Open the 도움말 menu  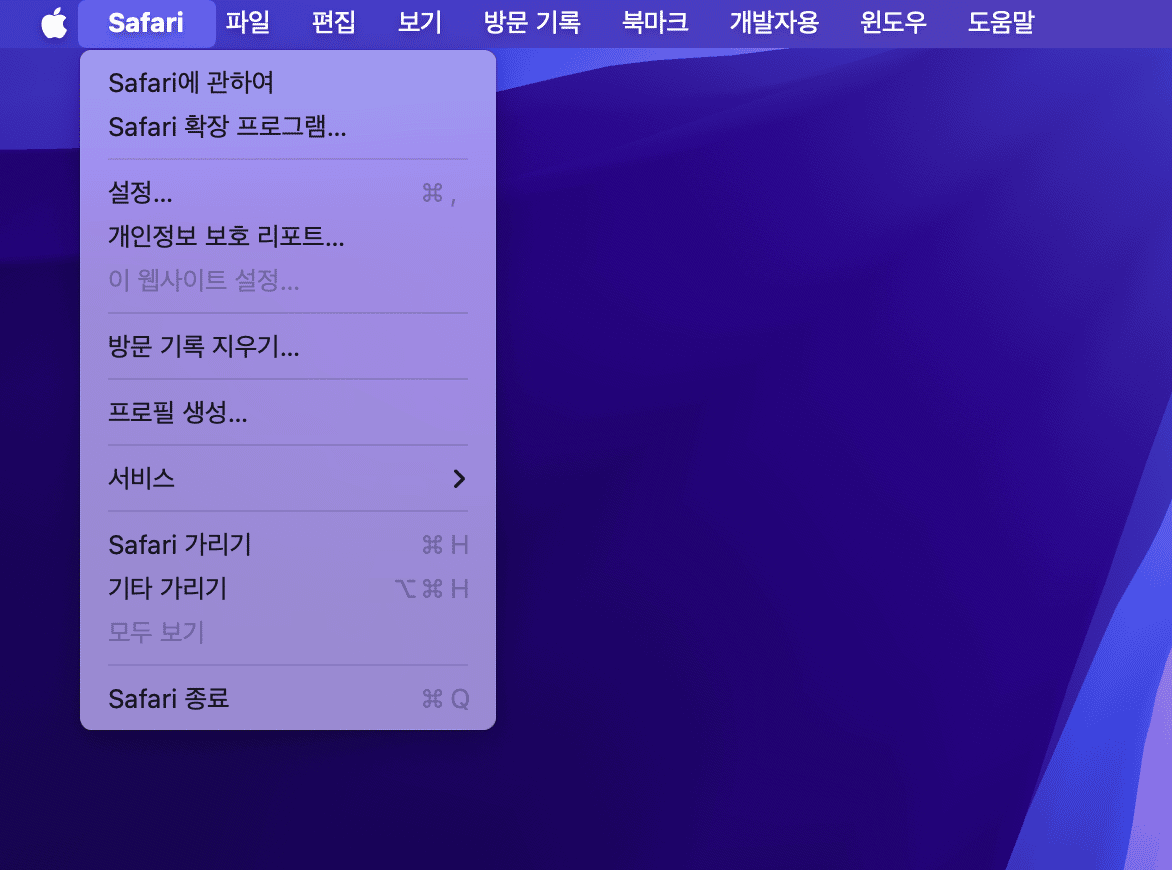click(1000, 23)
